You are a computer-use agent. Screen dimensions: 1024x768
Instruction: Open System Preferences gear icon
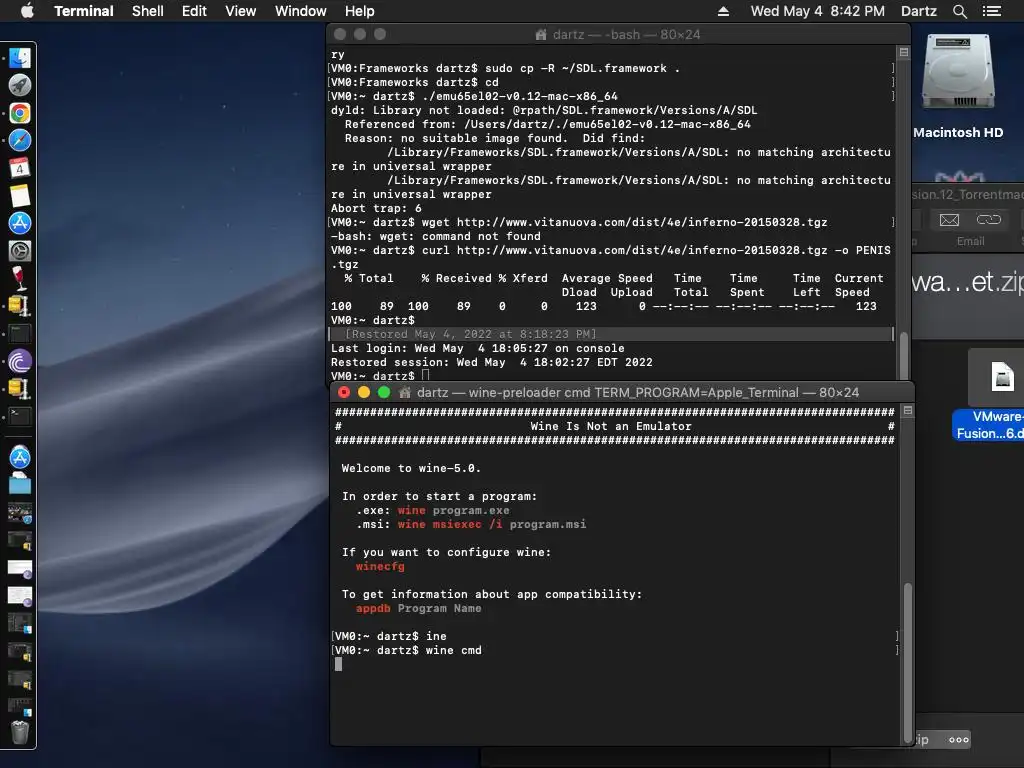[20, 251]
